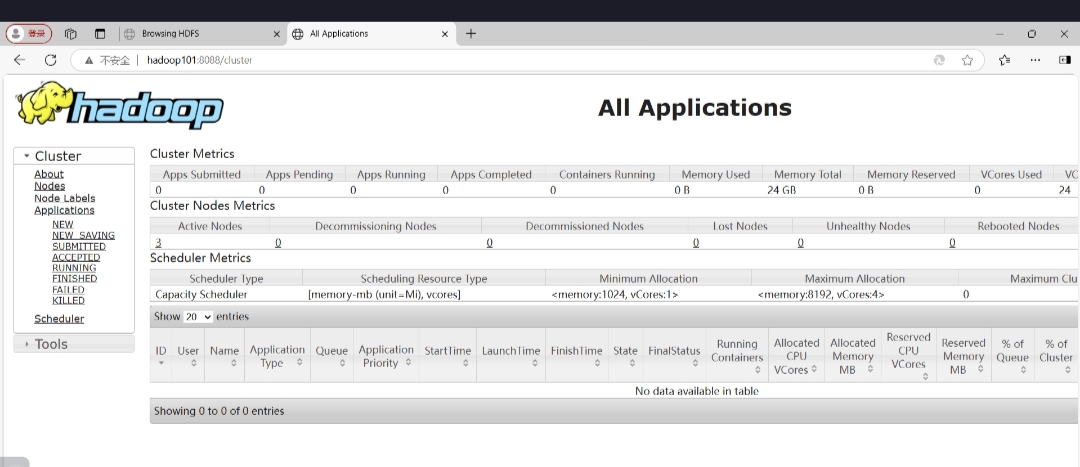The height and width of the screenshot is (467, 1080).
Task: Sort table by % of Queue column
Action: point(1012,355)
